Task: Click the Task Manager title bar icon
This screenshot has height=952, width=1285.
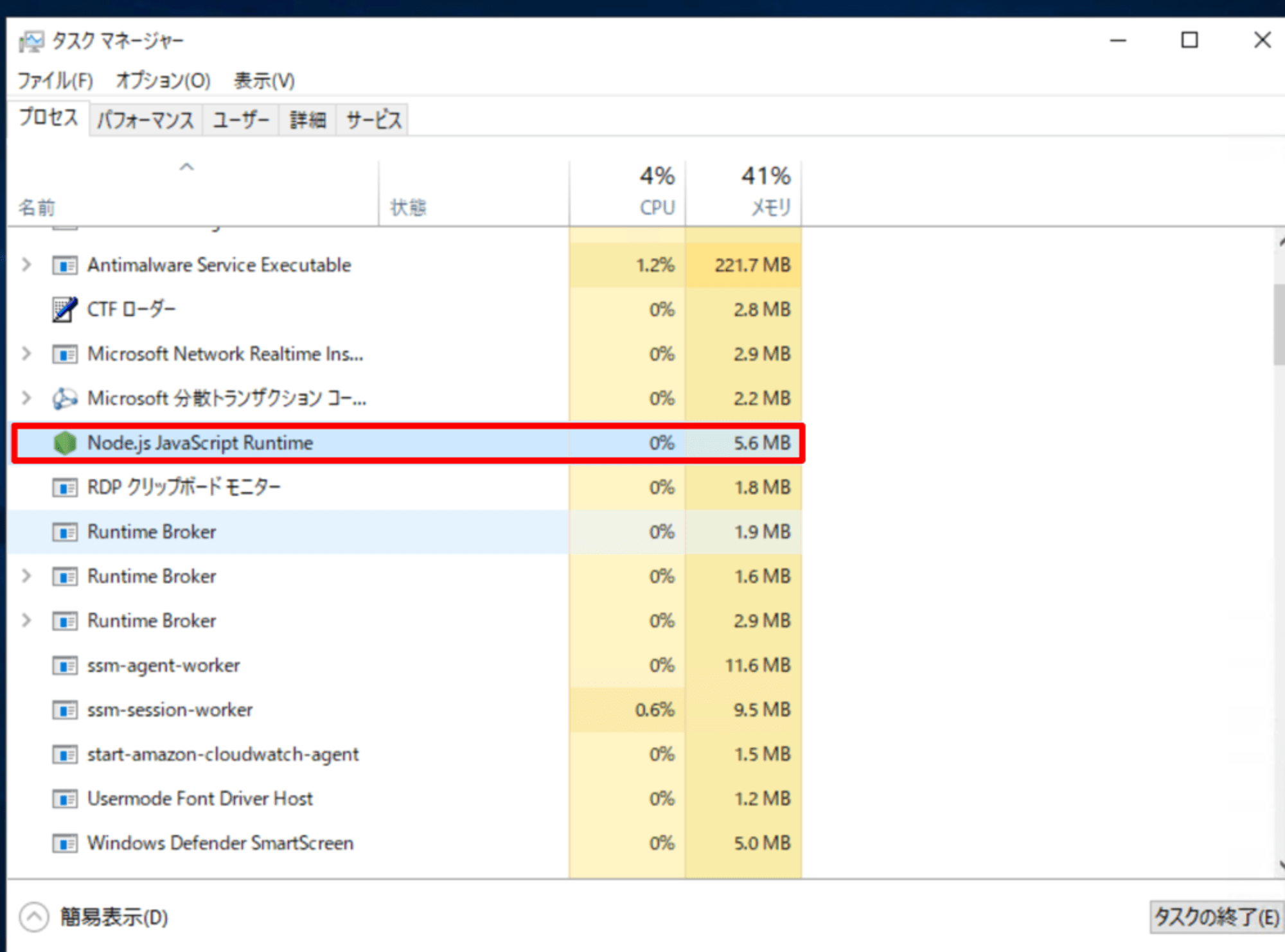Action: point(31,42)
